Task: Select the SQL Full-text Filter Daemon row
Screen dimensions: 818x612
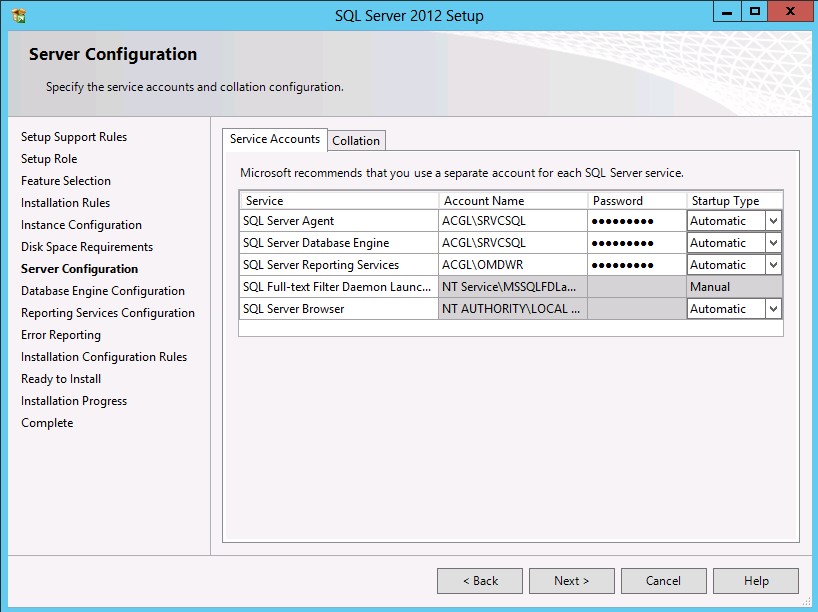Action: (x=339, y=286)
